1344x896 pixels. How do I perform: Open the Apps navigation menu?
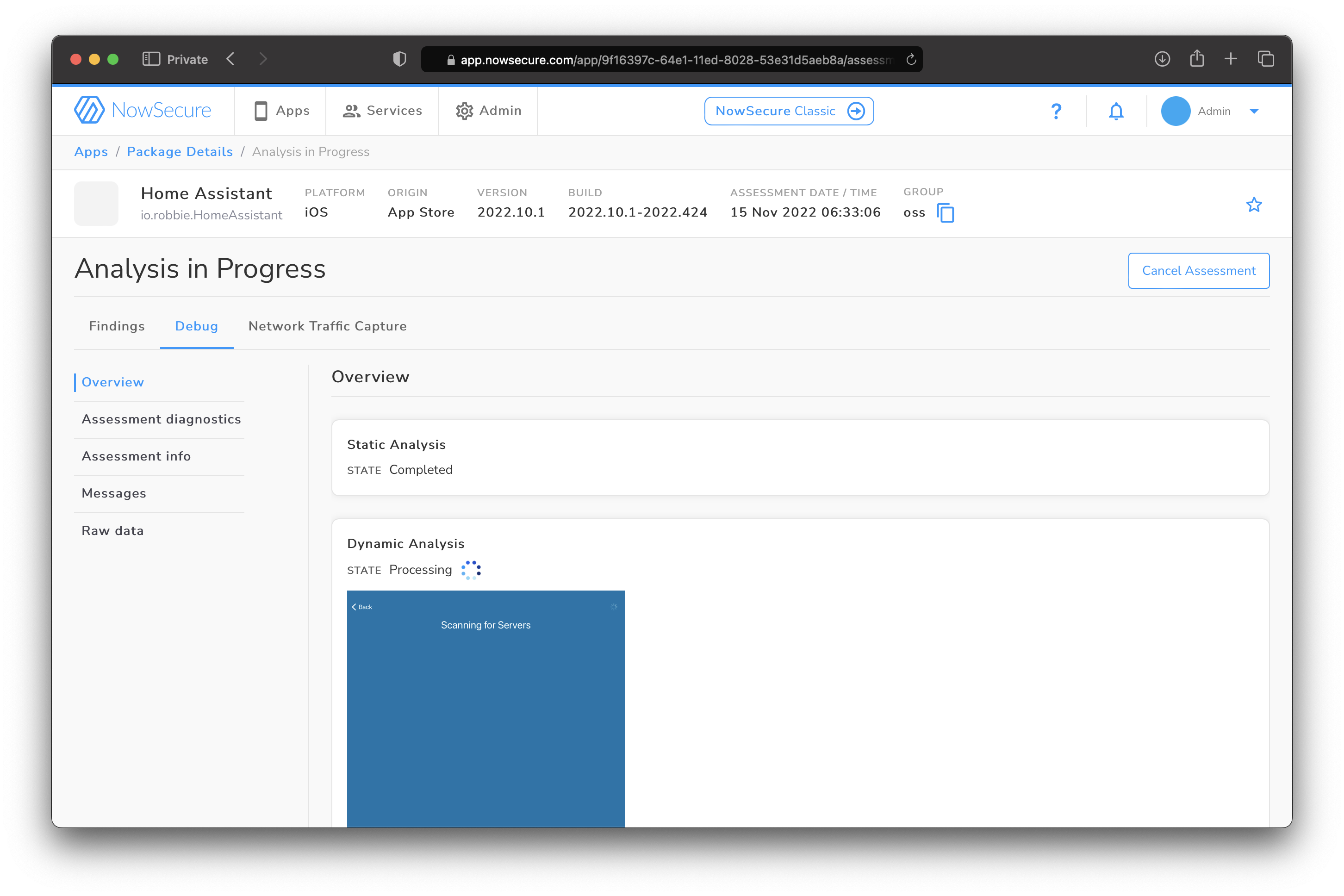[281, 111]
